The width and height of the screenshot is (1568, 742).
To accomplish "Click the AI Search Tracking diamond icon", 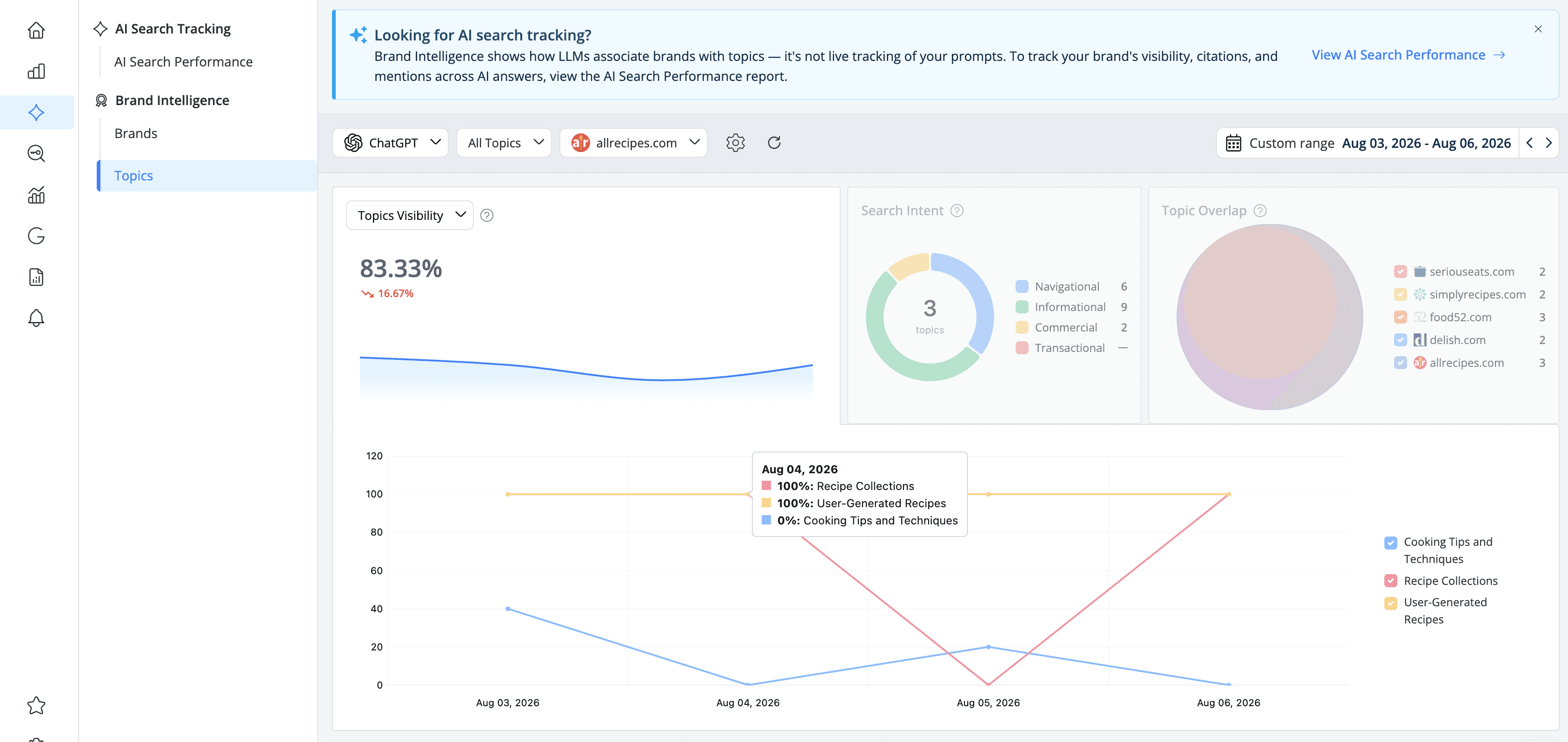I will click(100, 29).
